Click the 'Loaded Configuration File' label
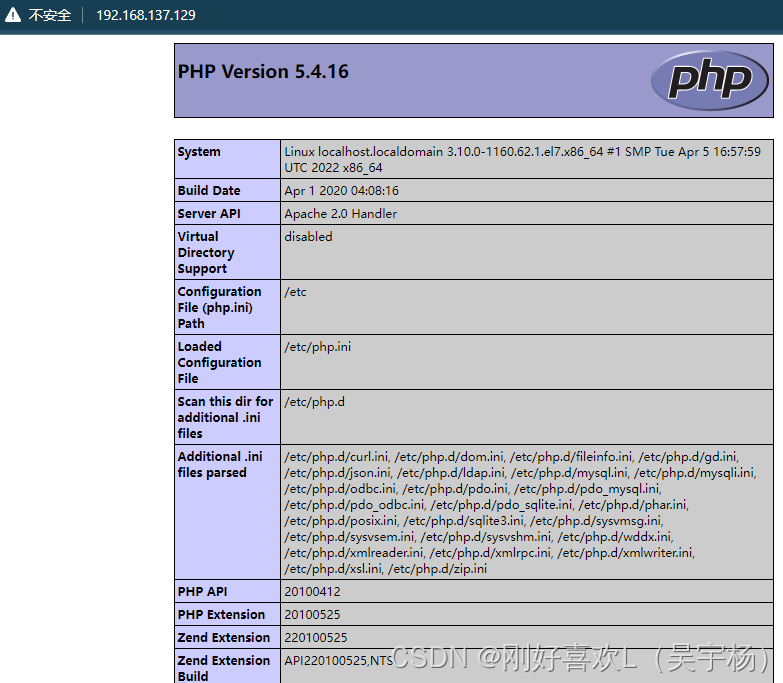Image resolution: width=783 pixels, height=683 pixels. pyautogui.click(x=219, y=362)
